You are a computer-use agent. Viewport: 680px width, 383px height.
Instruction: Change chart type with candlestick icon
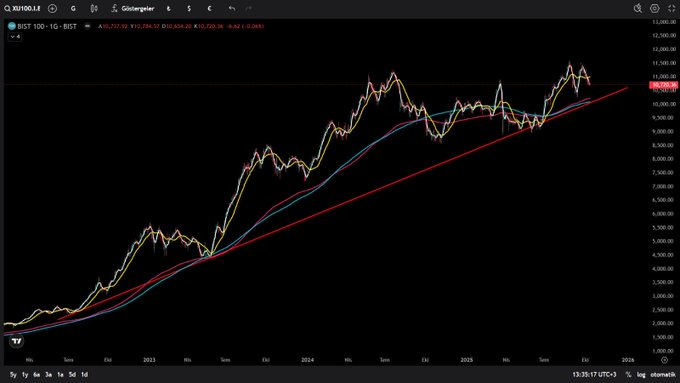(x=94, y=8)
